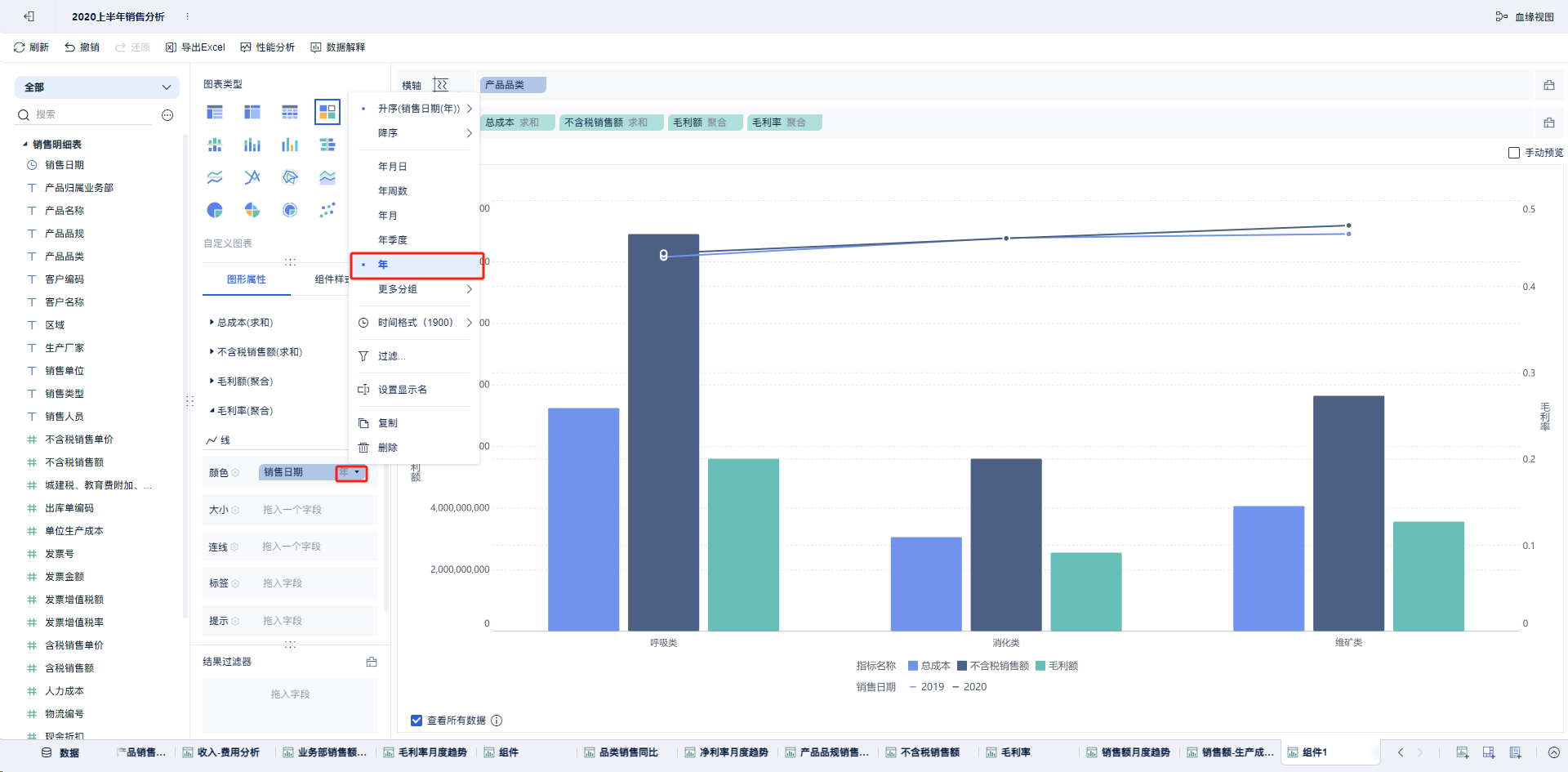Open 升序(销售日期(年)) submenu
The height and width of the screenshot is (772, 1568).
tap(415, 109)
